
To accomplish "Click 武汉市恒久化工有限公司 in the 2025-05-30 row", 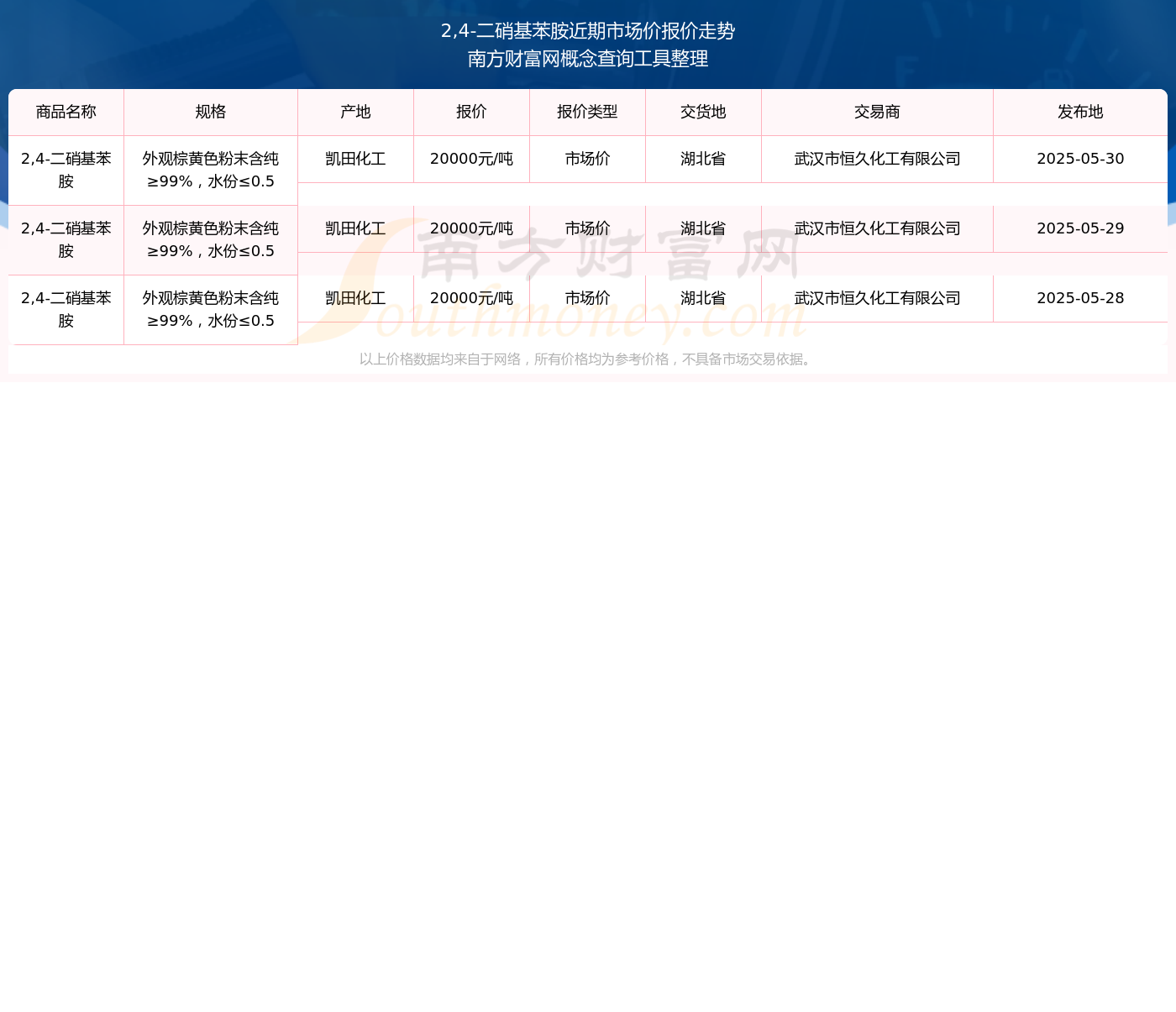I will [x=877, y=159].
